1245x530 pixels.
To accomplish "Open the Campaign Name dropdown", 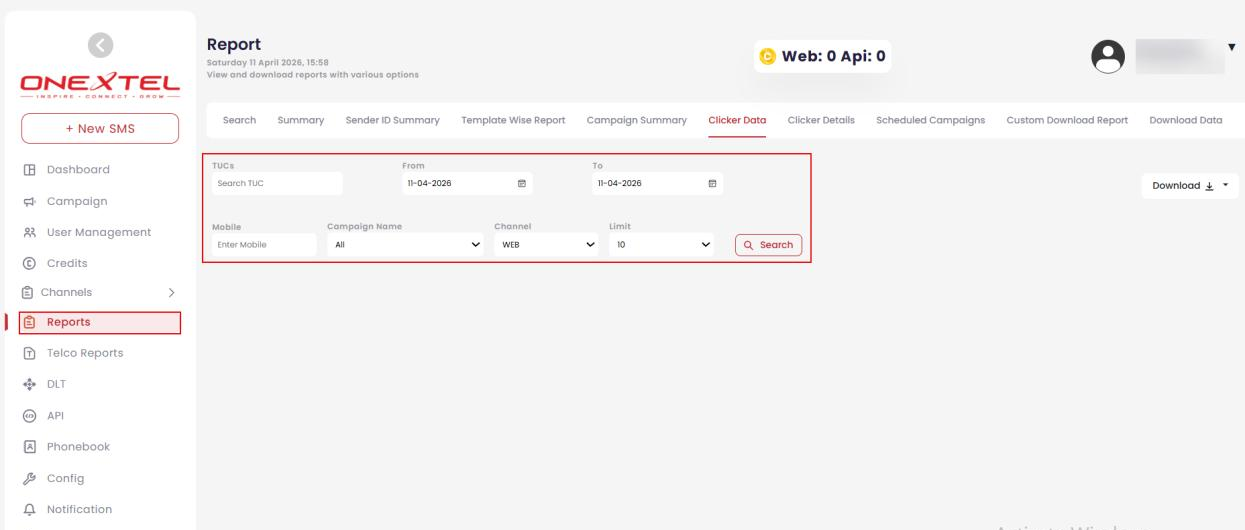I will coord(406,245).
